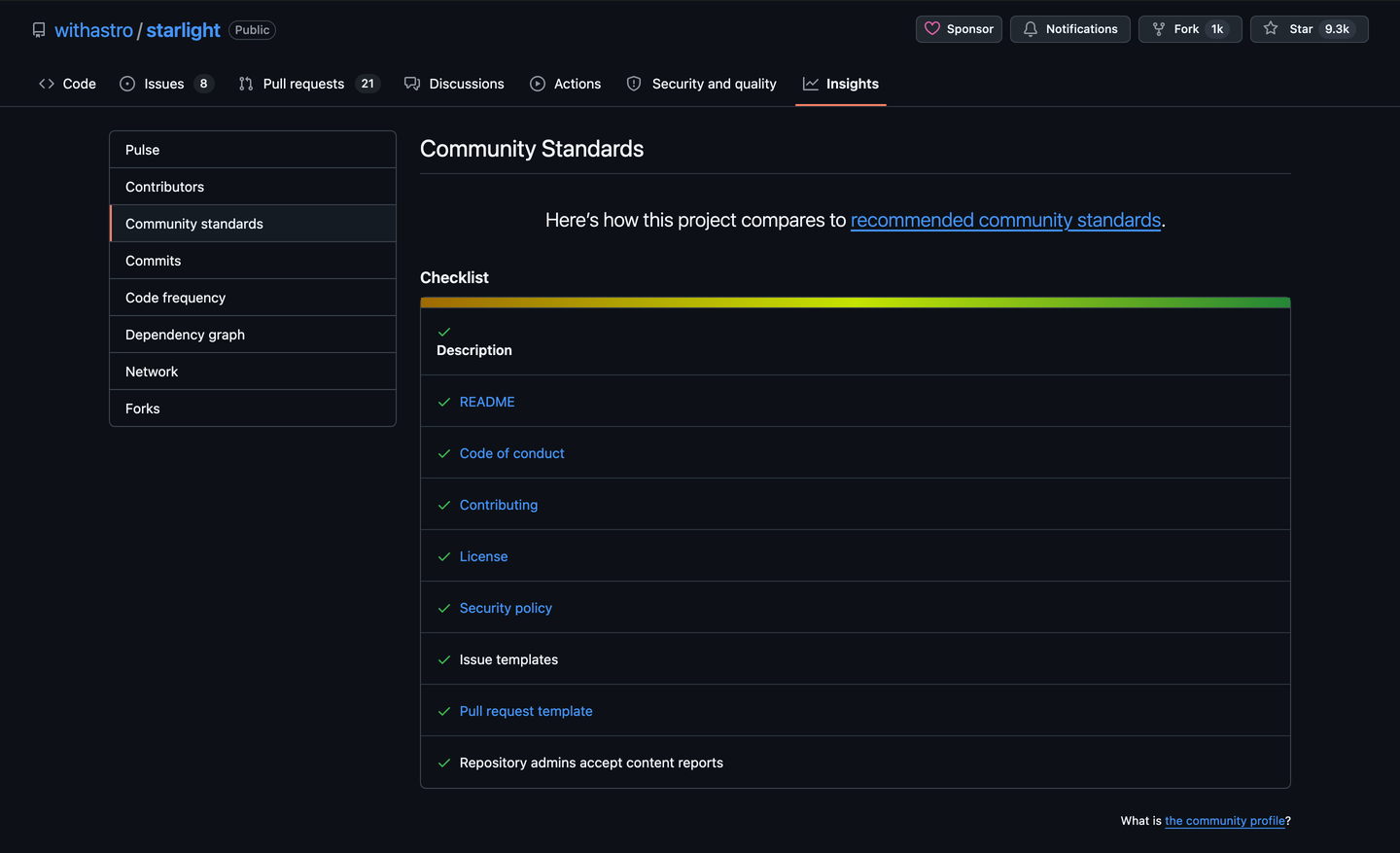Click the repository book icon beside withastro
The height and width of the screenshot is (853, 1400).
[x=39, y=30]
